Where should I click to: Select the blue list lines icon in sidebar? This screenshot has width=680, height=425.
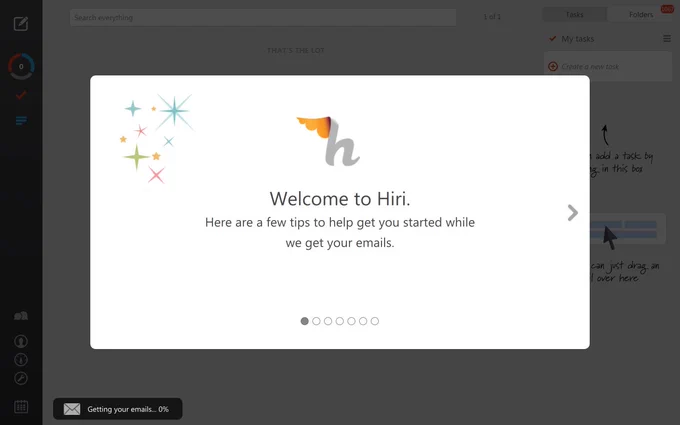coord(21,121)
